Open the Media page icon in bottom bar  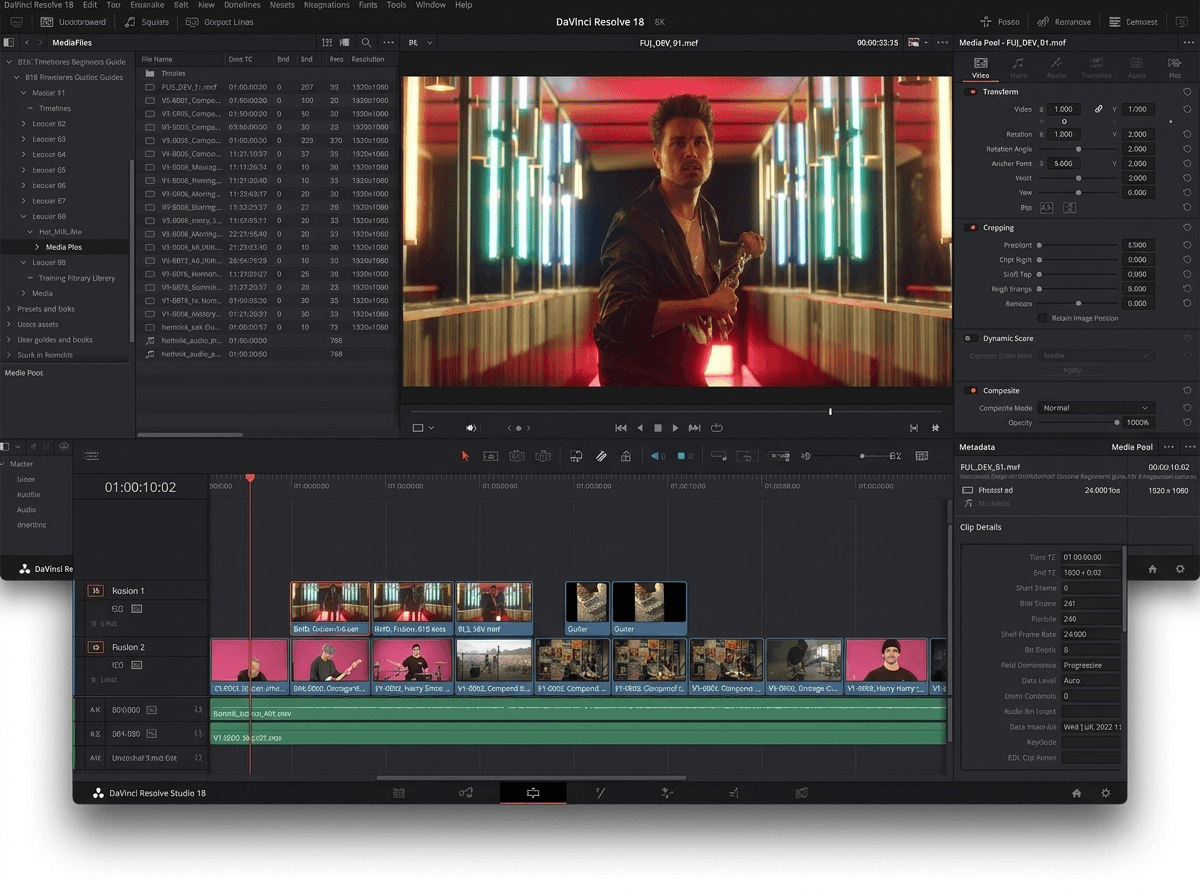[399, 793]
